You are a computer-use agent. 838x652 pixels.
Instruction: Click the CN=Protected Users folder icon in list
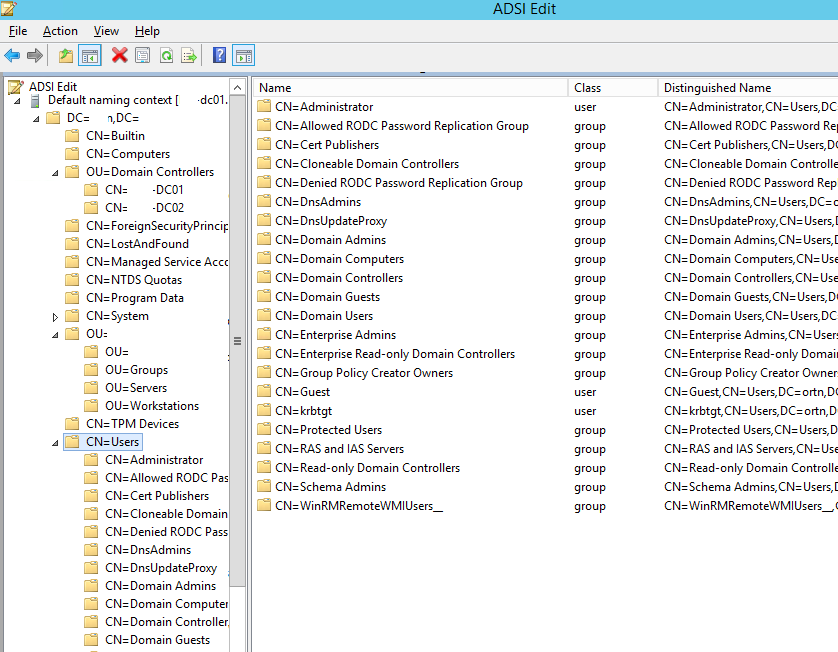[264, 429]
